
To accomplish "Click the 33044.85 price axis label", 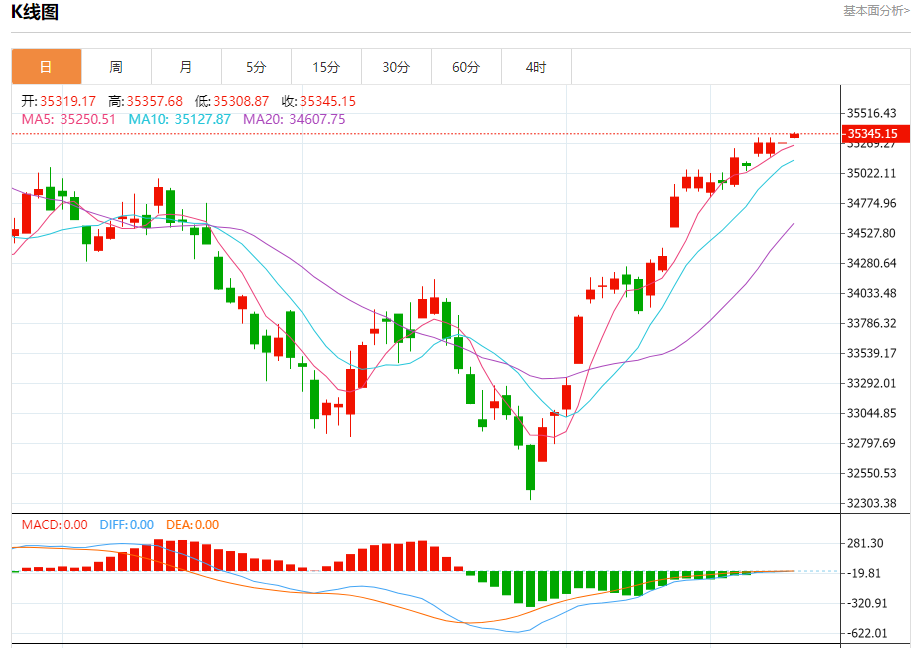I will [872, 413].
